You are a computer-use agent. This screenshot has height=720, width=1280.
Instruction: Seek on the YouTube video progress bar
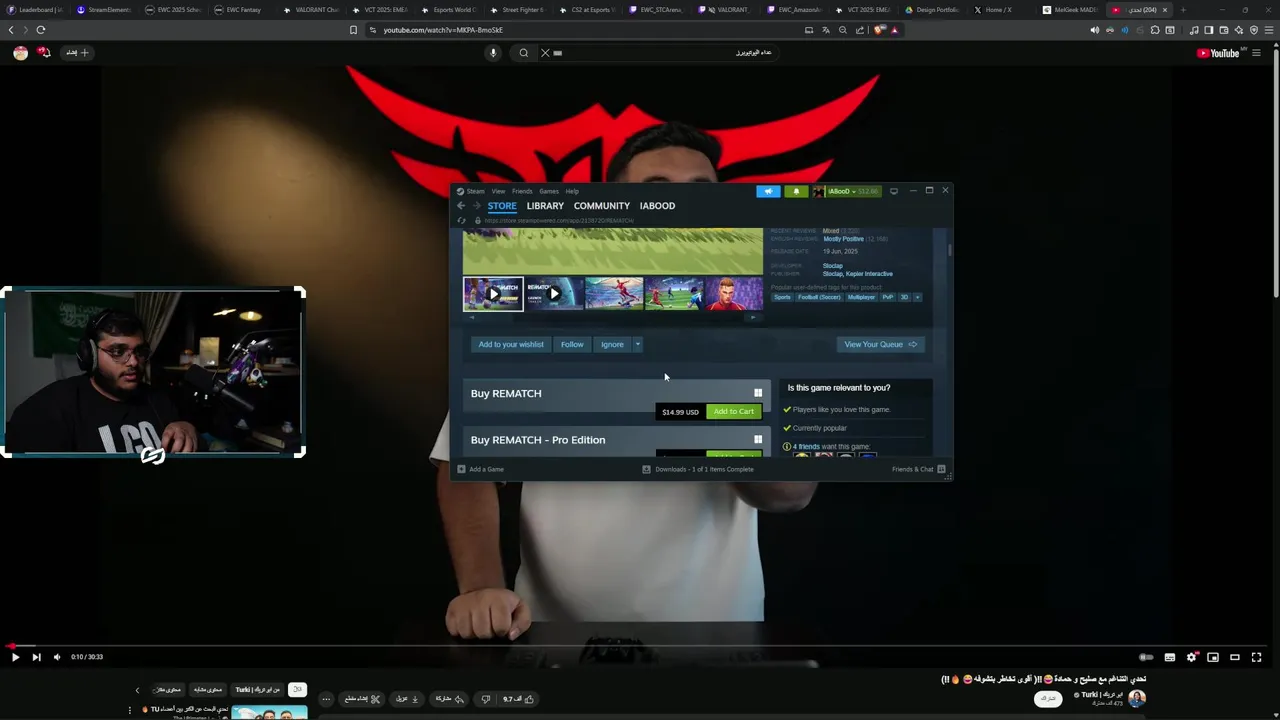click(x=640, y=646)
